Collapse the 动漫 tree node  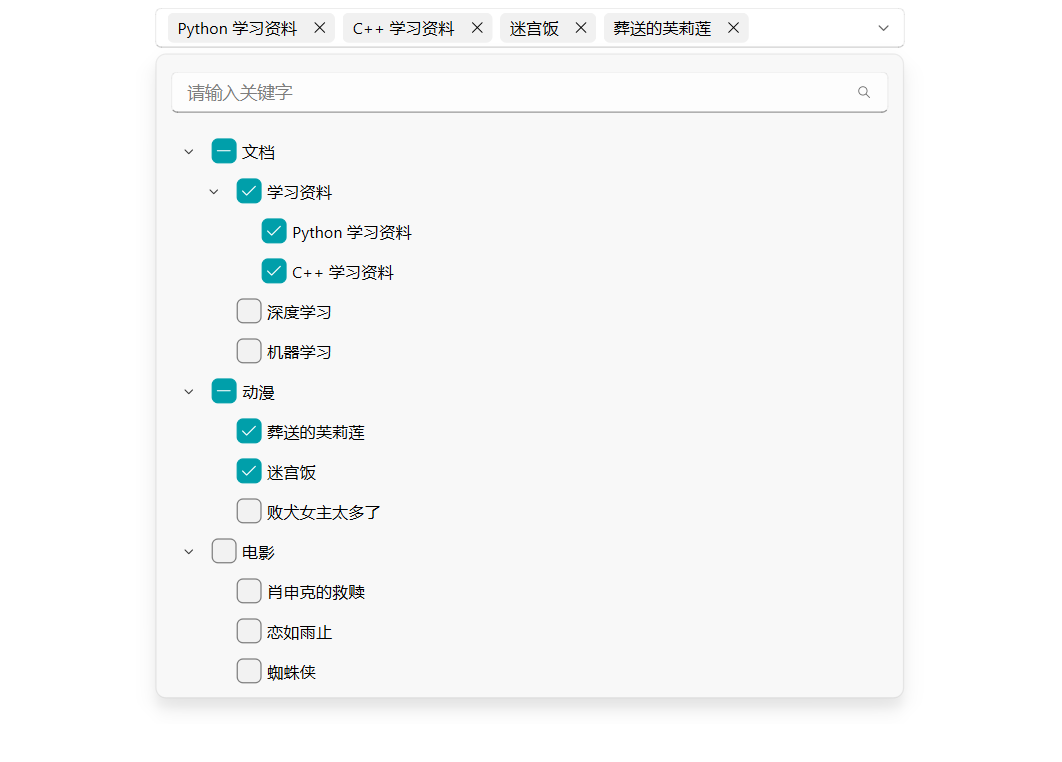coord(188,391)
